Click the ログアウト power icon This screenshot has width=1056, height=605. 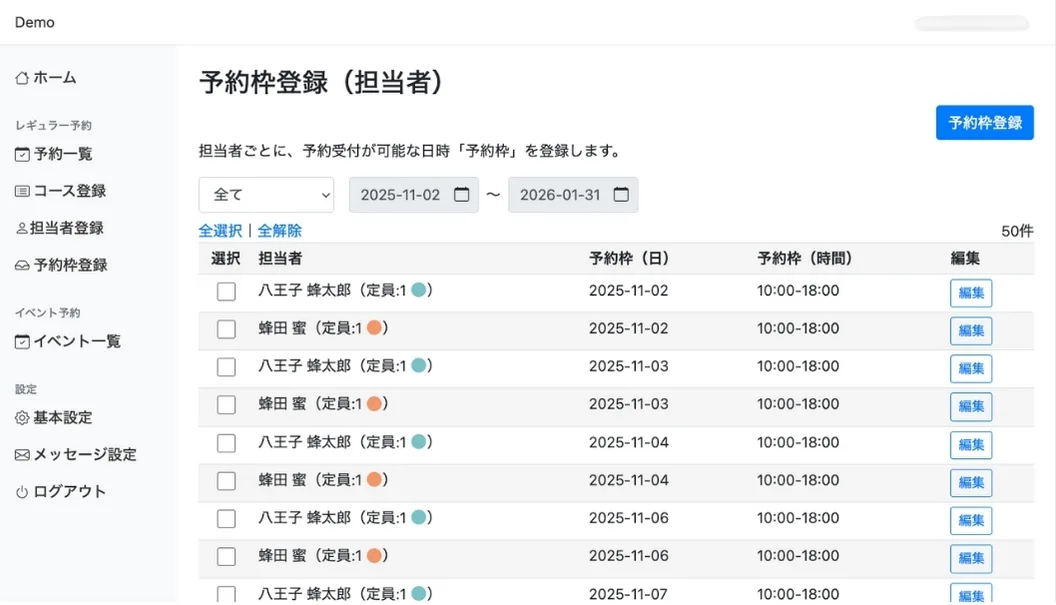click(x=22, y=492)
